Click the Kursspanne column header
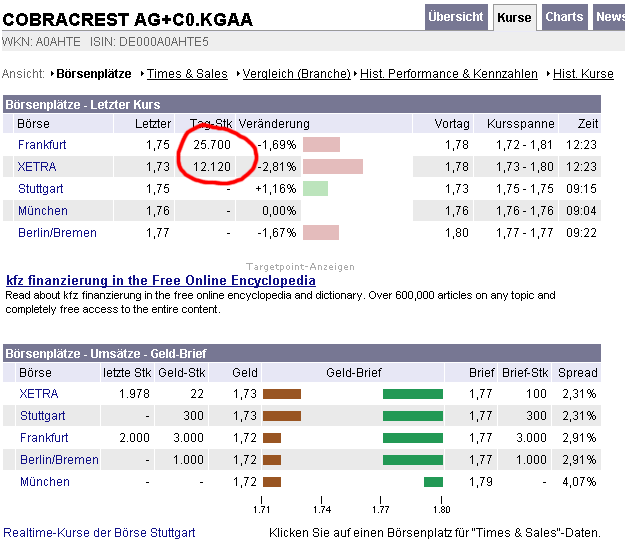This screenshot has height=550, width=625. (521, 124)
